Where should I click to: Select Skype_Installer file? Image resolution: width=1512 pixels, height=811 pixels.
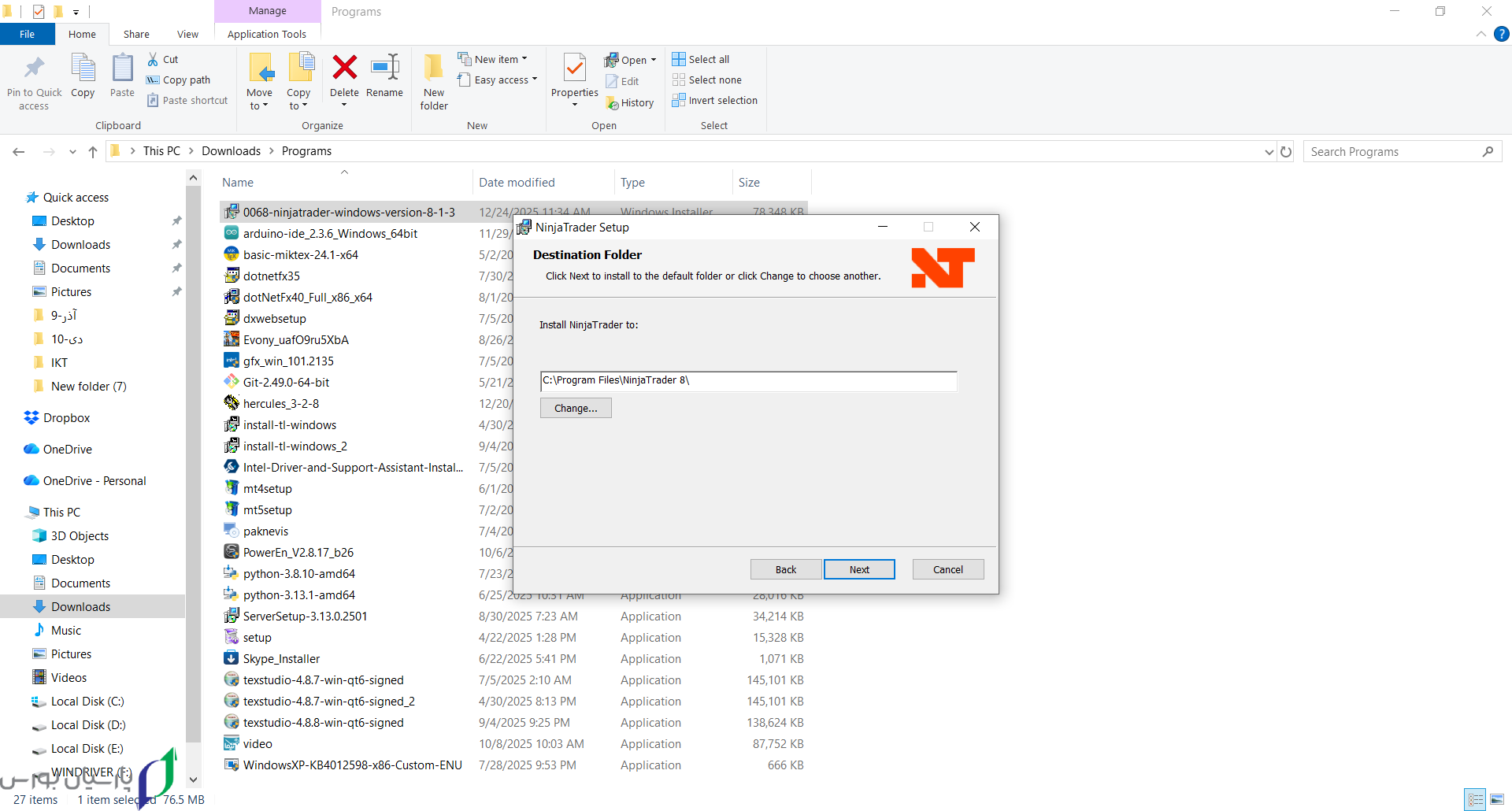coord(281,658)
